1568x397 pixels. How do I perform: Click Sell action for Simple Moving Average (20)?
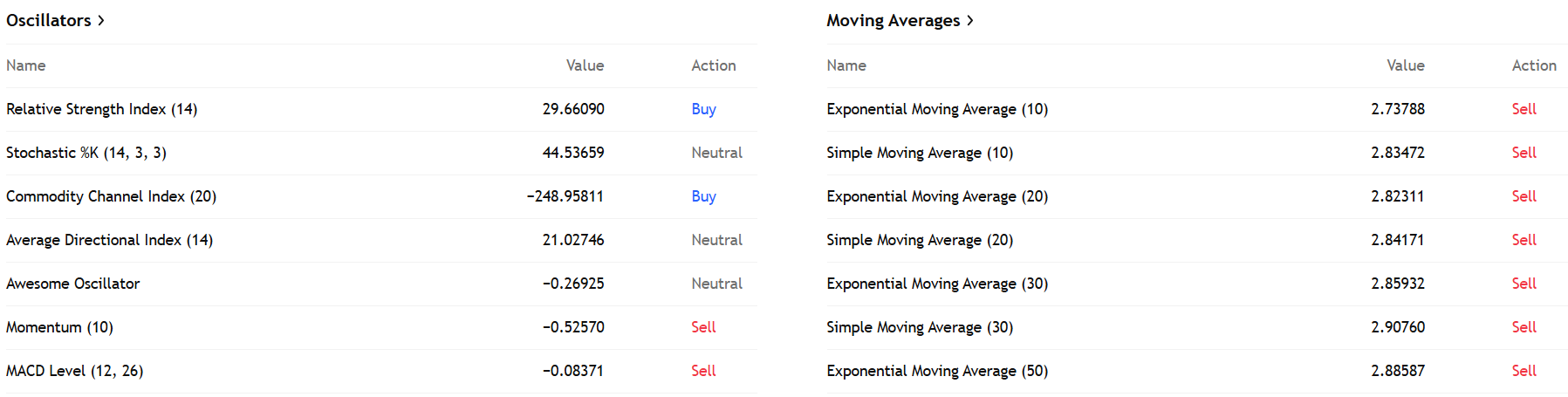(x=1523, y=240)
